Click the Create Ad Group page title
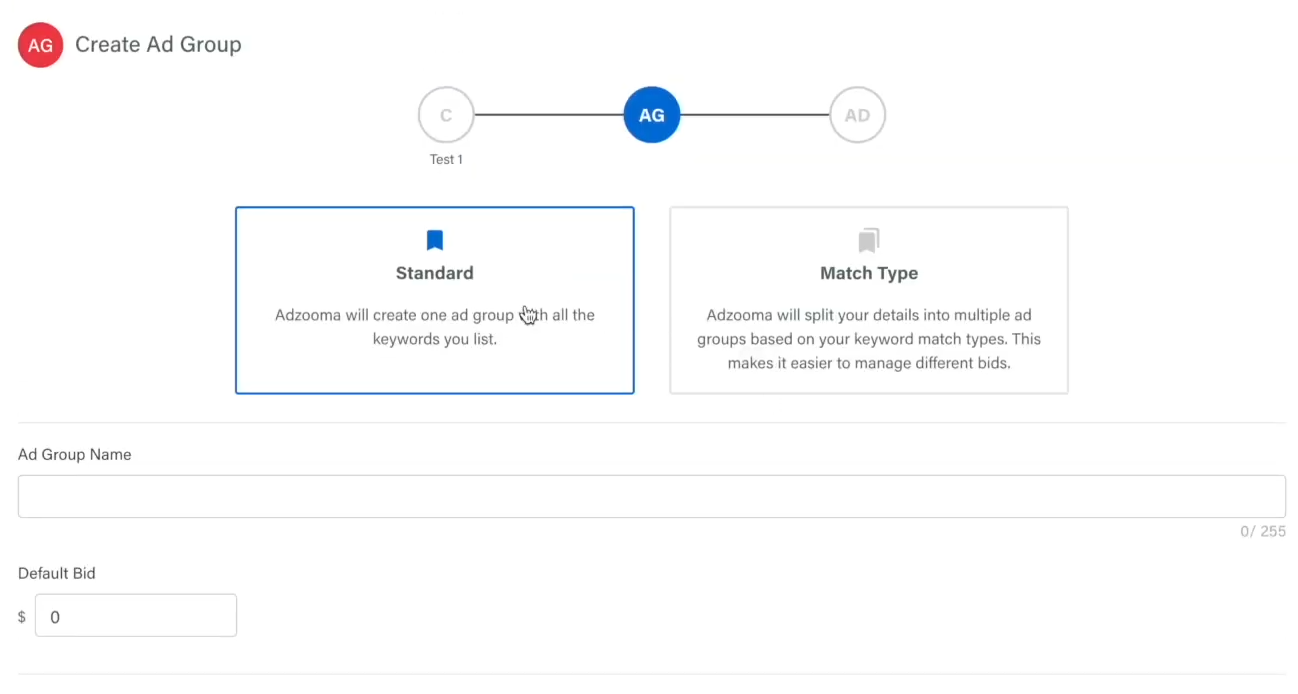This screenshot has width=1298, height=694. coord(158,45)
